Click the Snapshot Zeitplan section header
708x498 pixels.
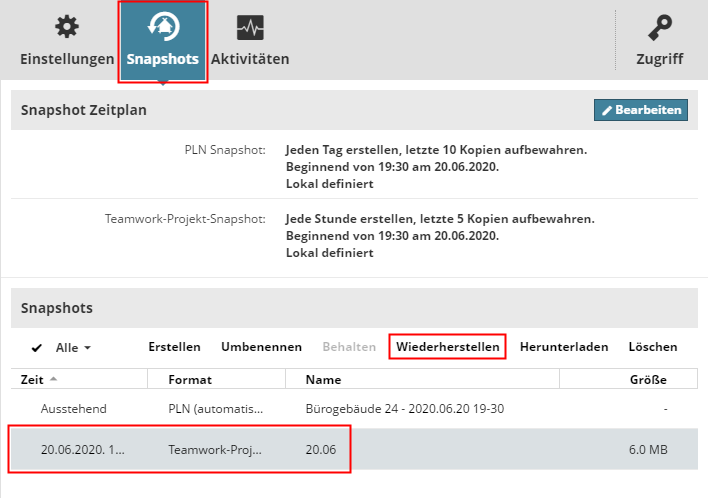coord(354,110)
